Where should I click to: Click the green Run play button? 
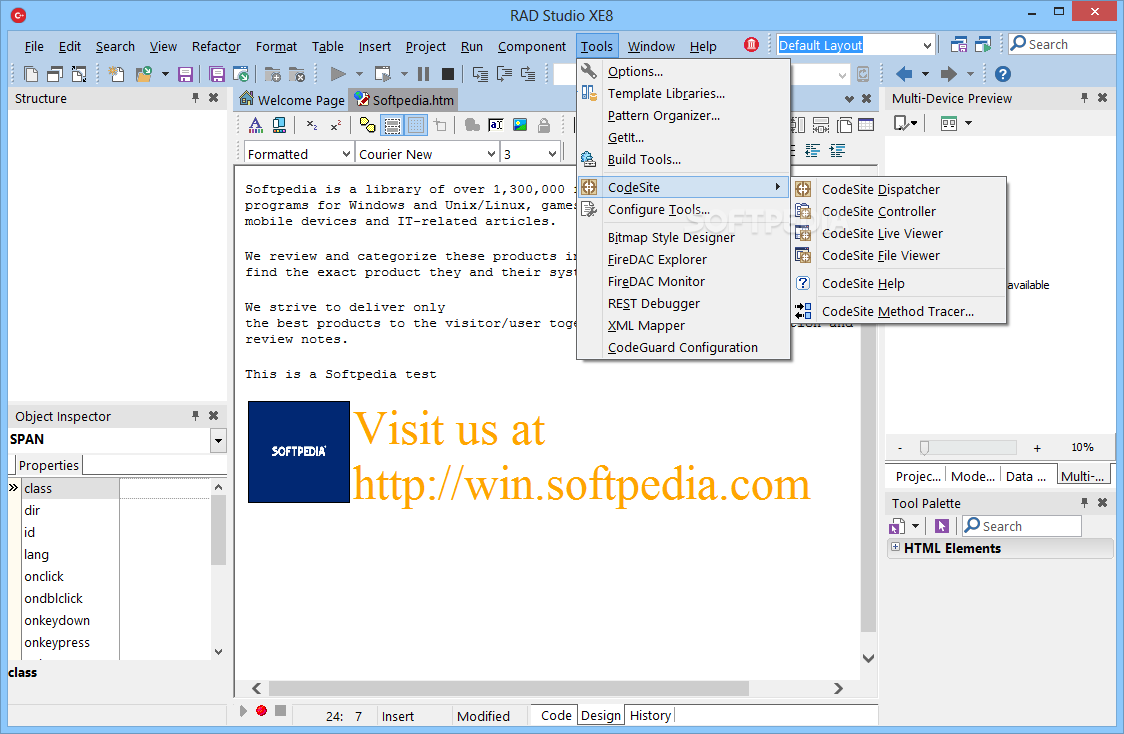[338, 74]
